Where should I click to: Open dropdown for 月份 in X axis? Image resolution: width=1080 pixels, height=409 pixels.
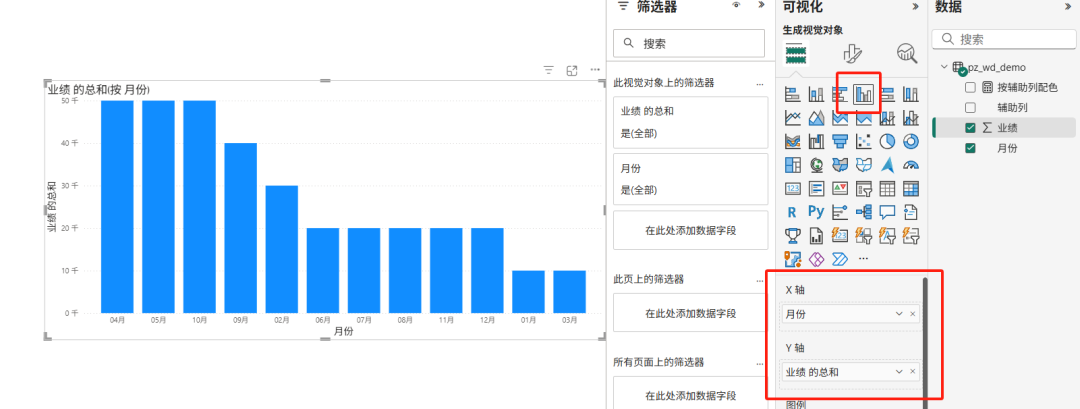click(899, 314)
